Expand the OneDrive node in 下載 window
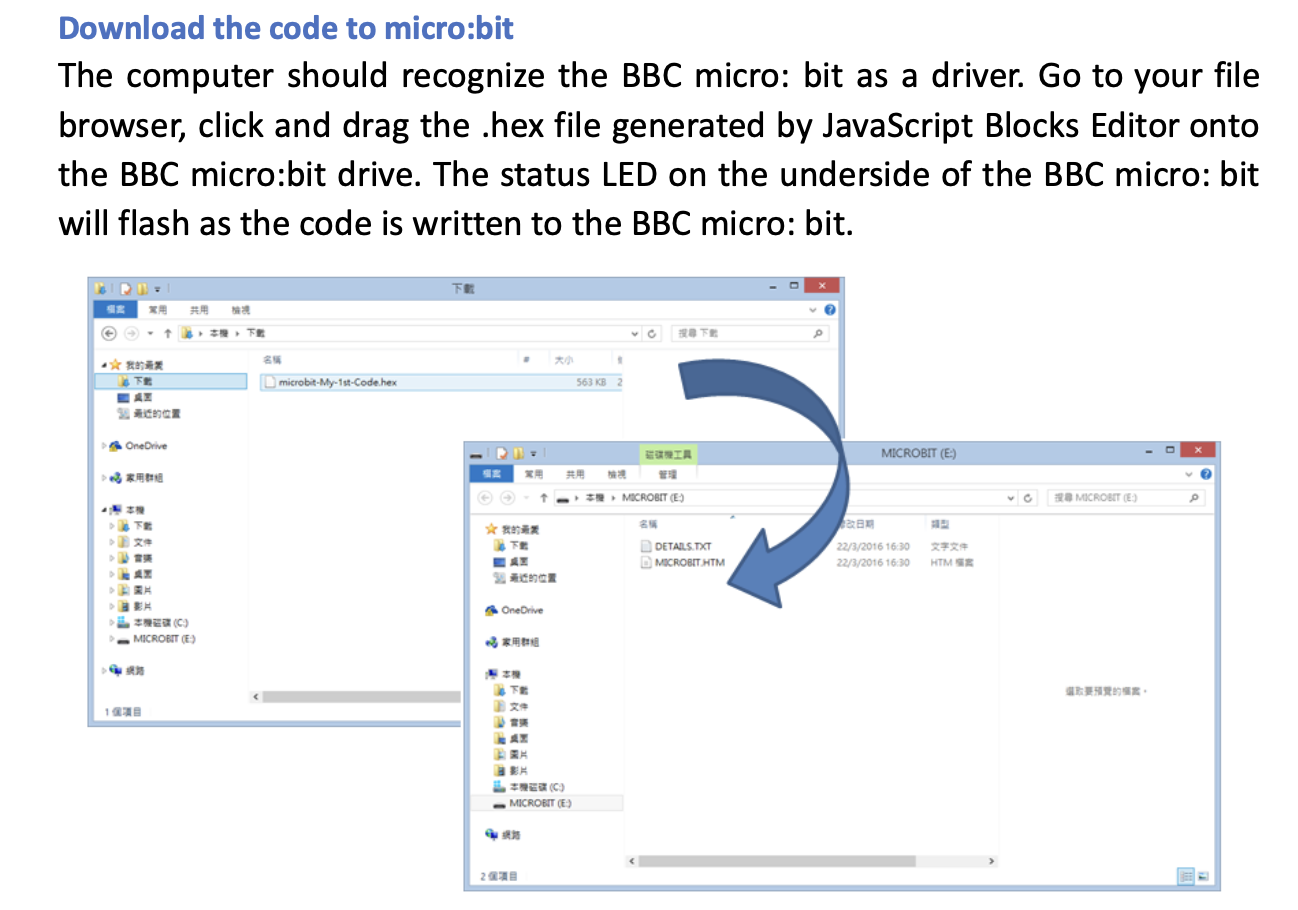This screenshot has height=910, width=1298. click(x=103, y=446)
